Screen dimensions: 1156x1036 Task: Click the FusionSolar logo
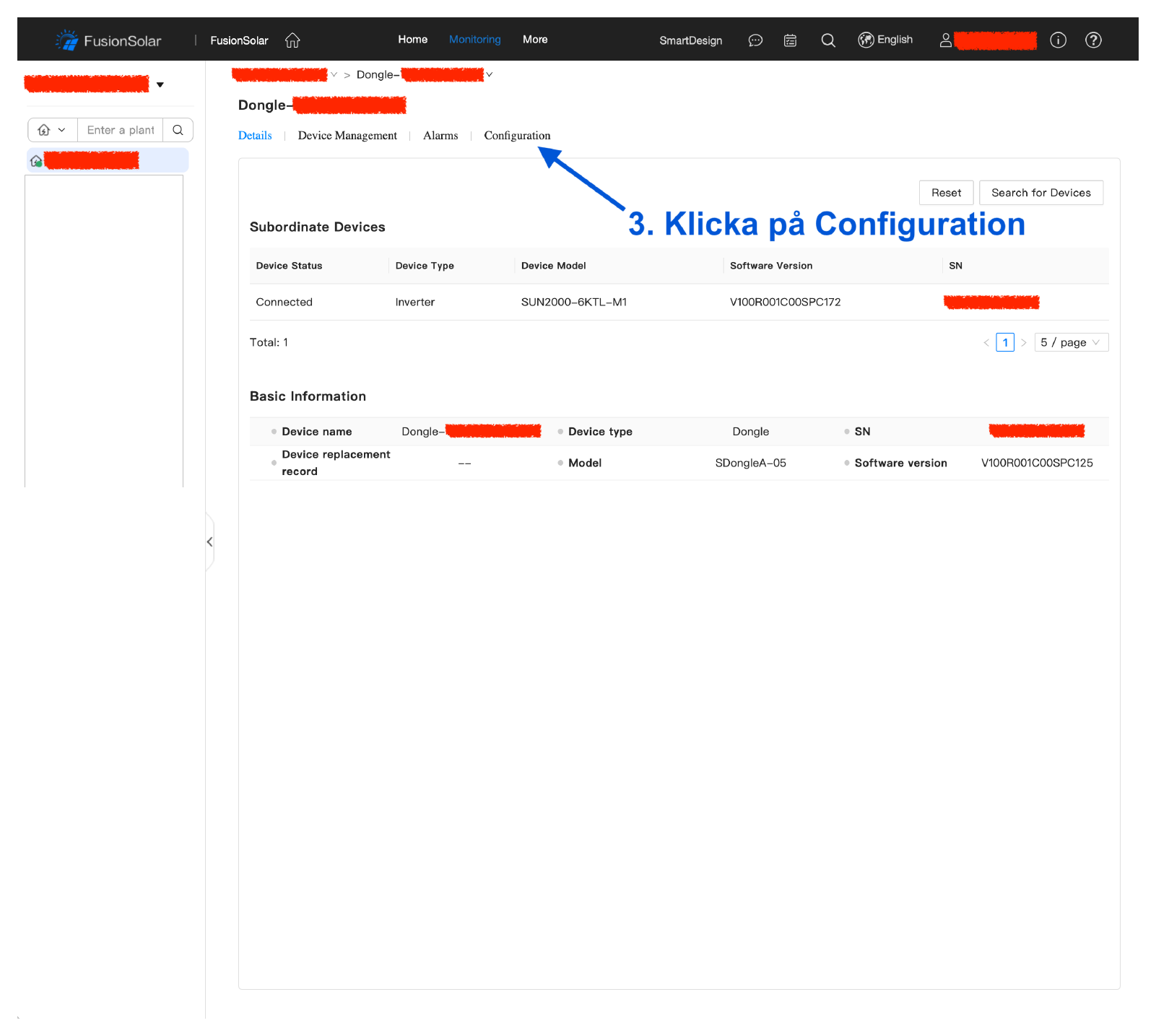pos(108,40)
